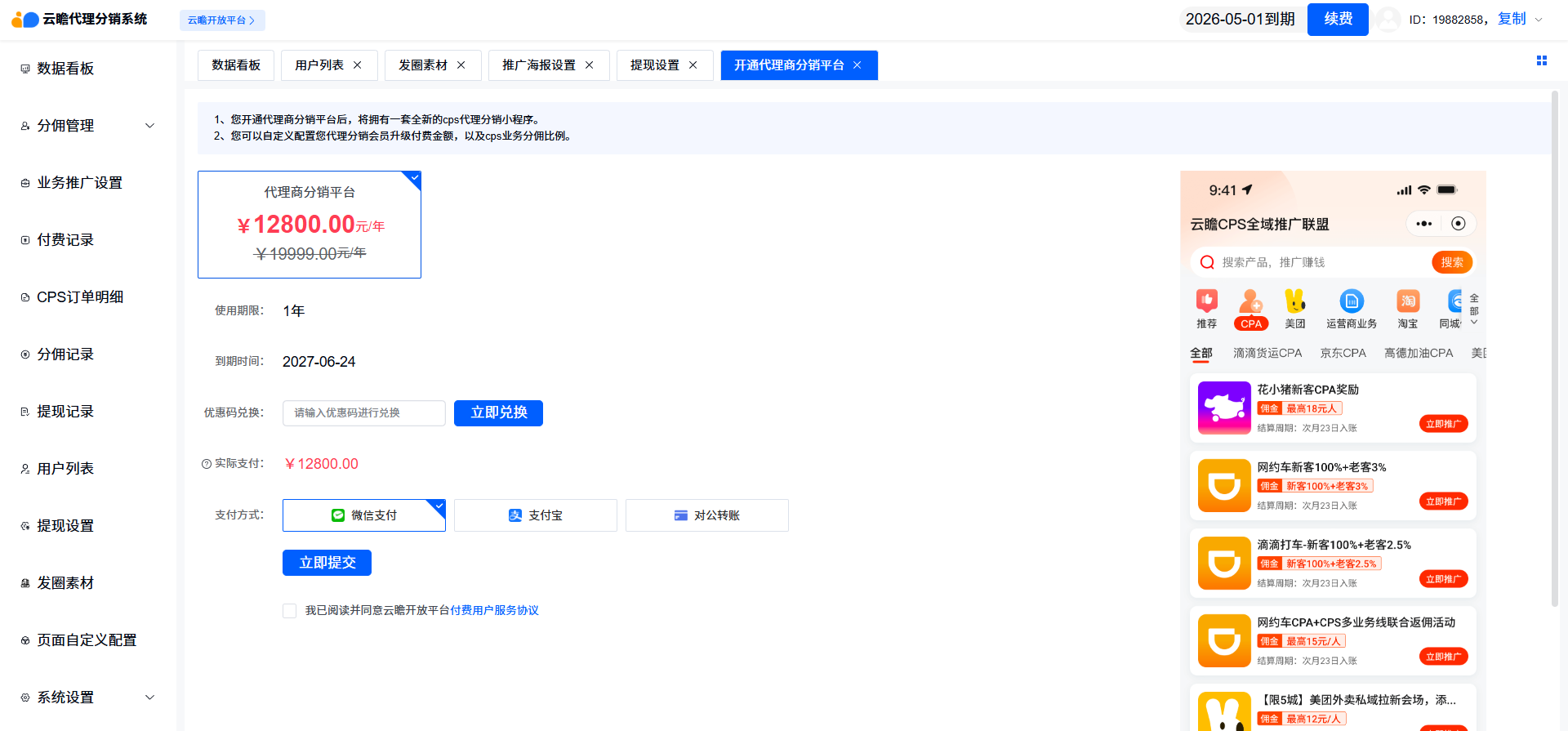This screenshot has width=1568, height=731.
Task: Click the 提现记录 sidebar icon
Action: 25,412
